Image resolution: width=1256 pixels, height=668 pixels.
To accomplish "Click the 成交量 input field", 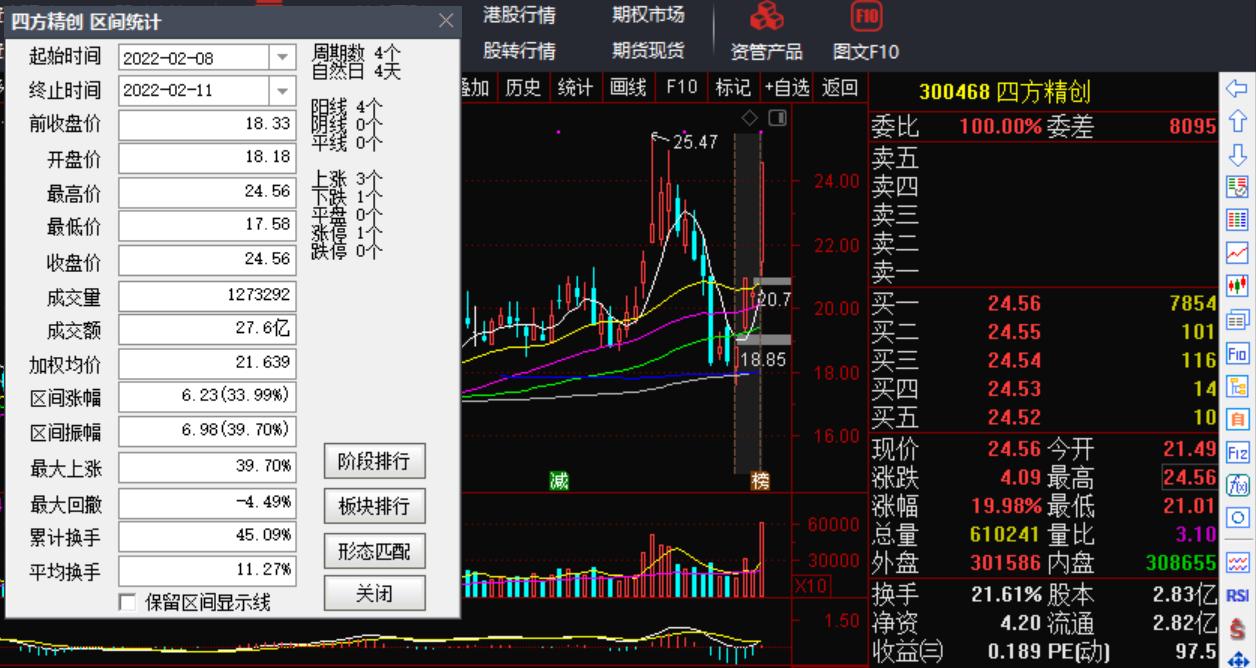I will [x=206, y=296].
